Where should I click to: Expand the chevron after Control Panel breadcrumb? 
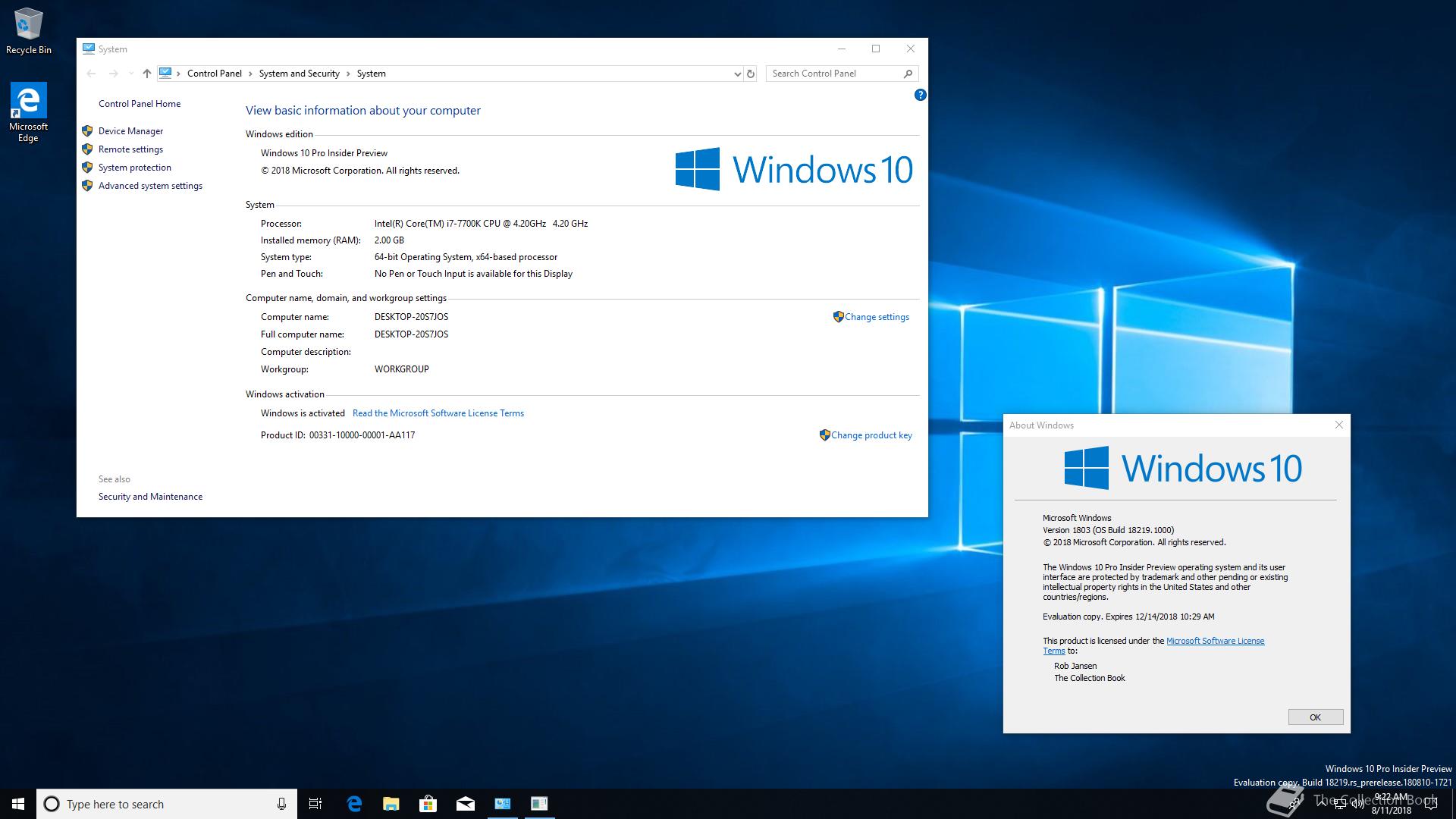250,74
